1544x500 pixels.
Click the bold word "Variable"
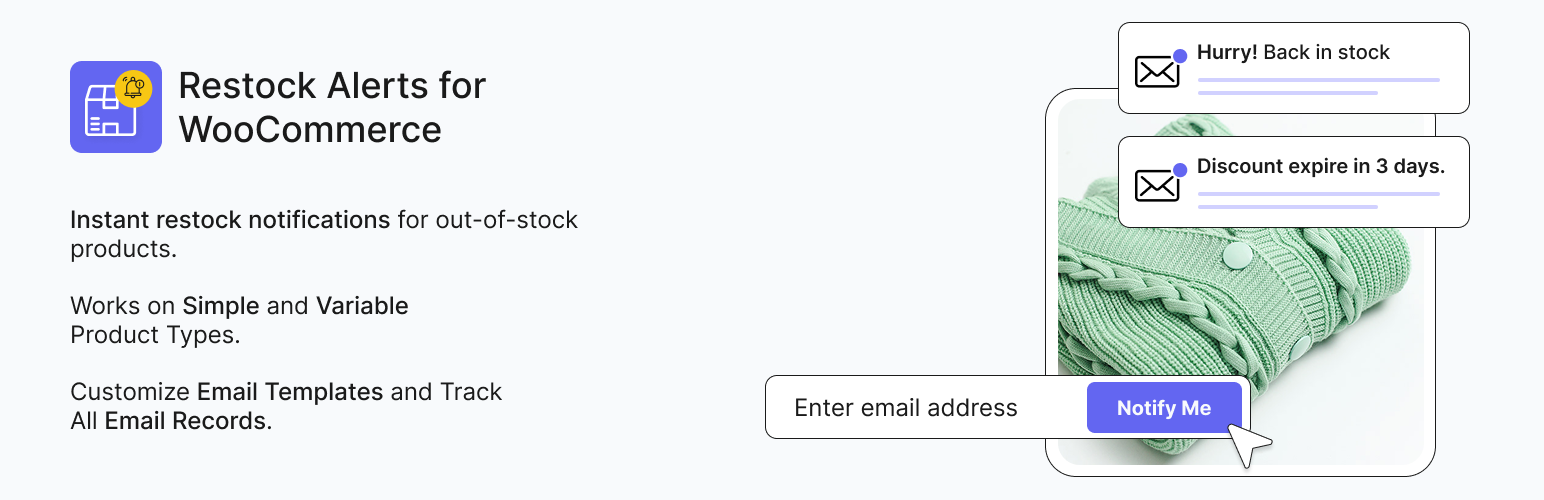point(362,306)
